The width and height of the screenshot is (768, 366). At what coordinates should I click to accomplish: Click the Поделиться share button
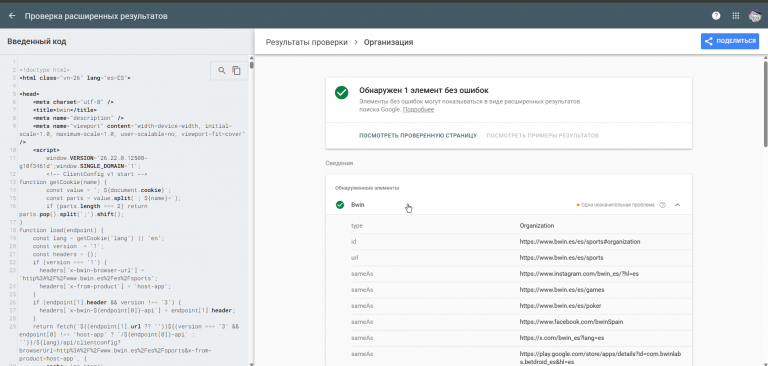tap(730, 41)
